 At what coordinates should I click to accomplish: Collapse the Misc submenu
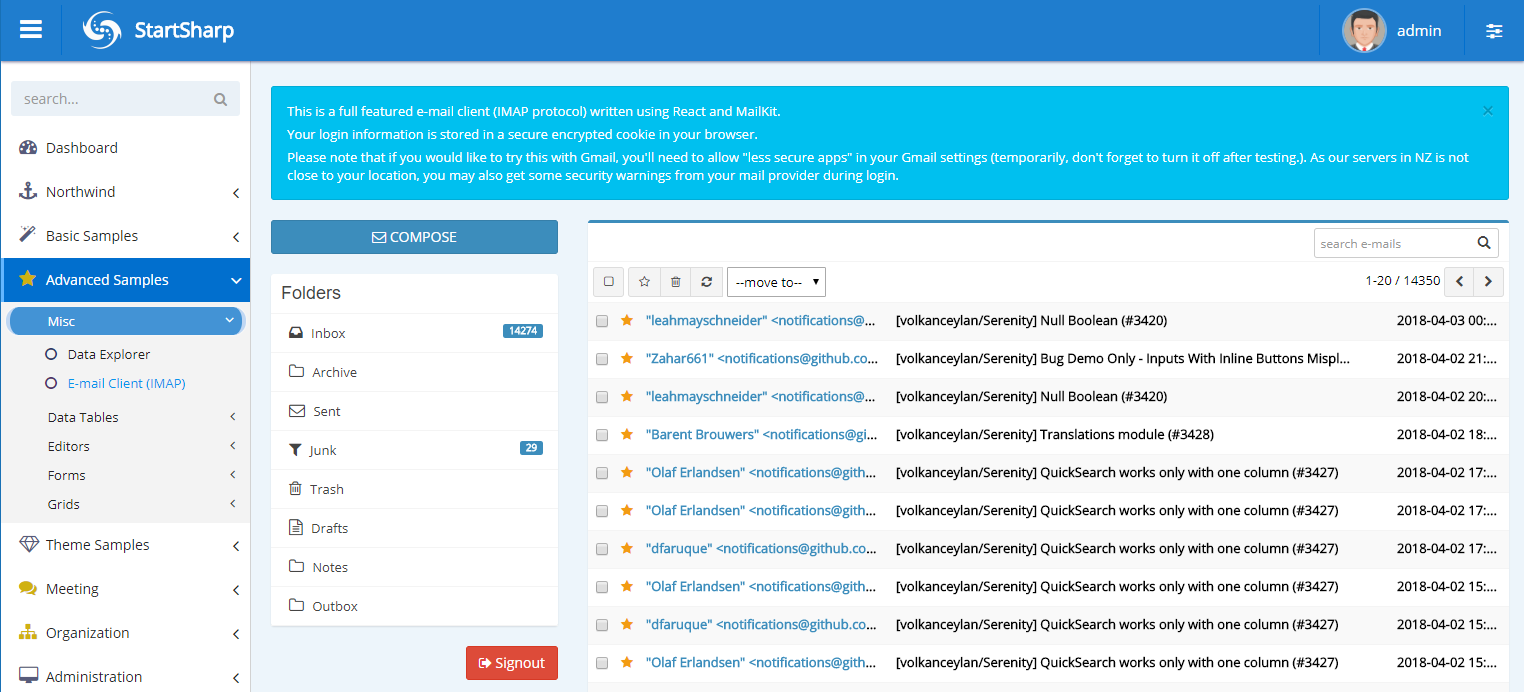point(125,320)
